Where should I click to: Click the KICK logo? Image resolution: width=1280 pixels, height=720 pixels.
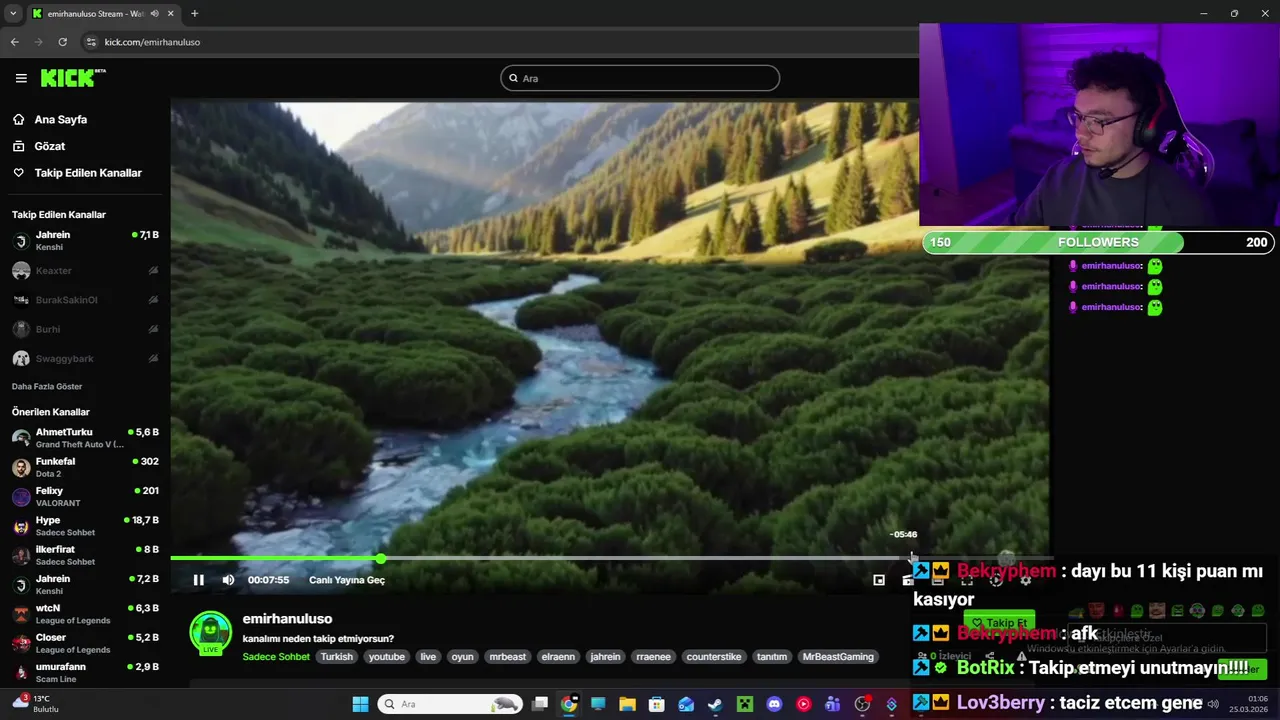point(73,78)
